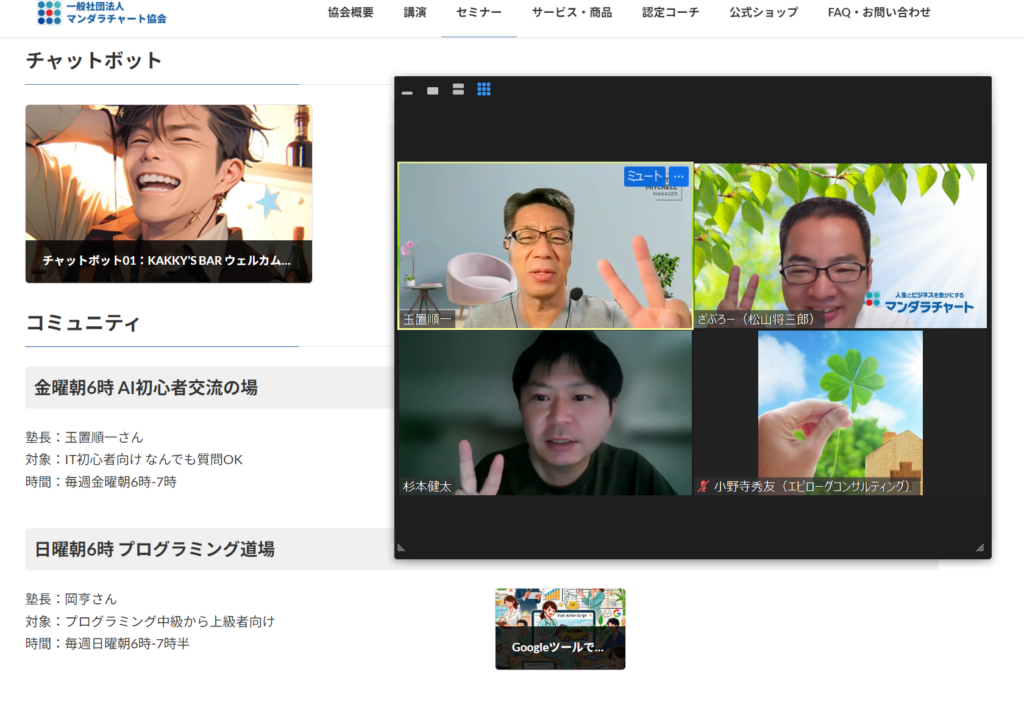The height and width of the screenshot is (713, 1024).
Task: Open the KAKKY'S BAR chatbot thumbnail
Action: click(168, 194)
